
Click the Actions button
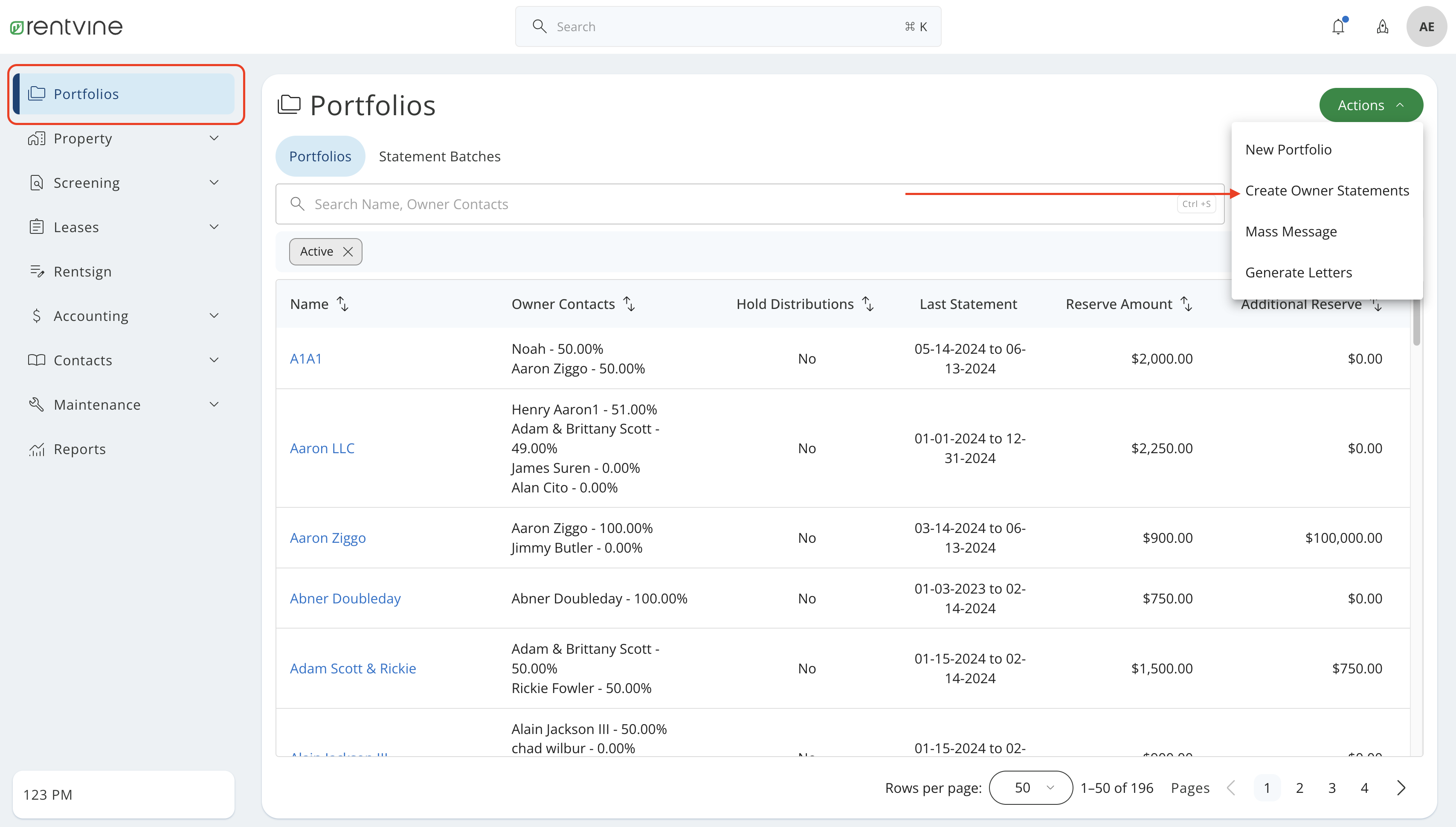(1370, 105)
